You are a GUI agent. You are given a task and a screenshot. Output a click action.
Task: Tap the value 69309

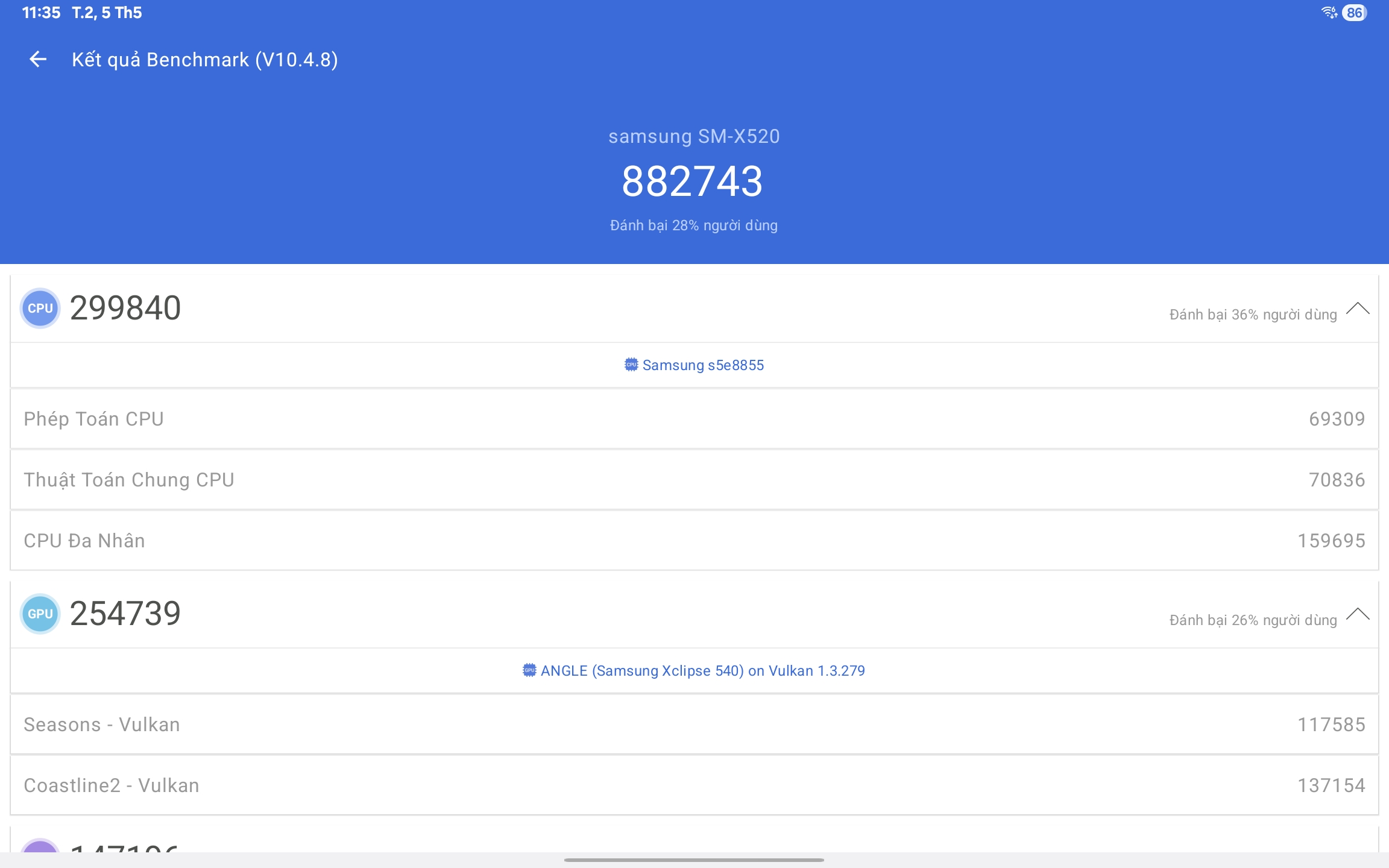[1337, 419]
